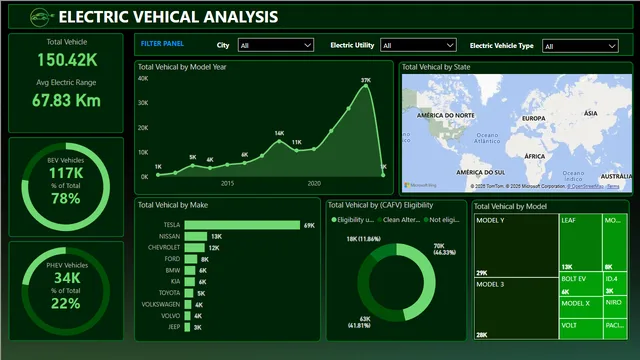Click the Eligibility u... legend item
The image size is (640, 360).
click(x=353, y=220)
